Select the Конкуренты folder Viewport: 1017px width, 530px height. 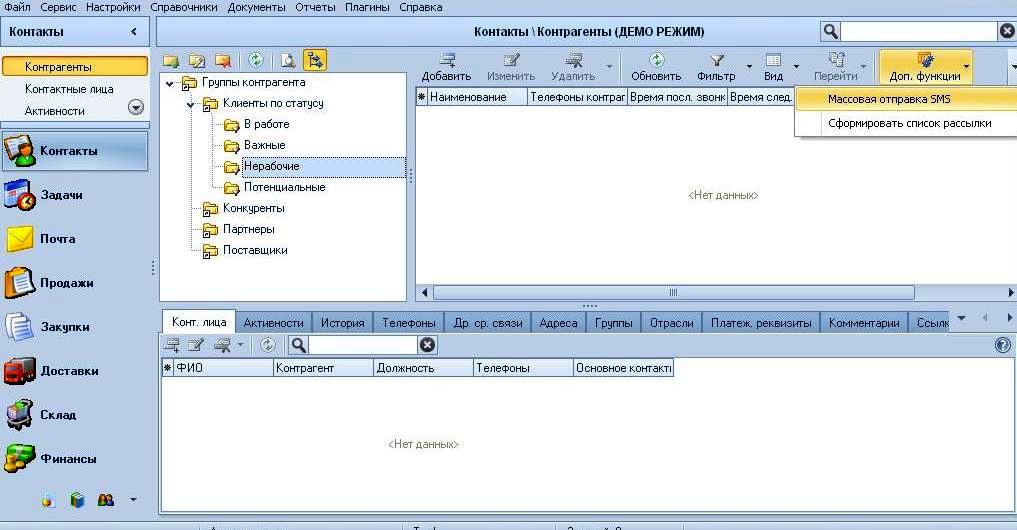coord(254,208)
